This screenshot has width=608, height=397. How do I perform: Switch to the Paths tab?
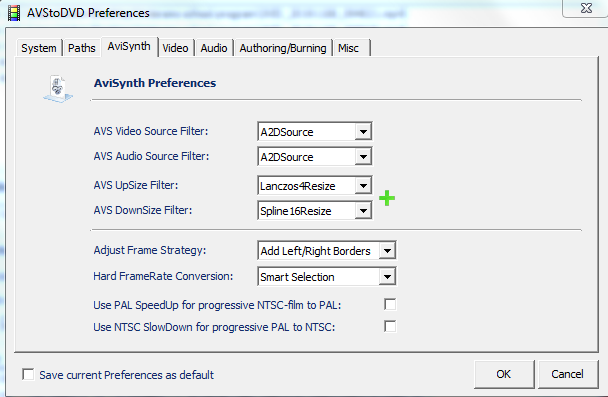pos(81,48)
